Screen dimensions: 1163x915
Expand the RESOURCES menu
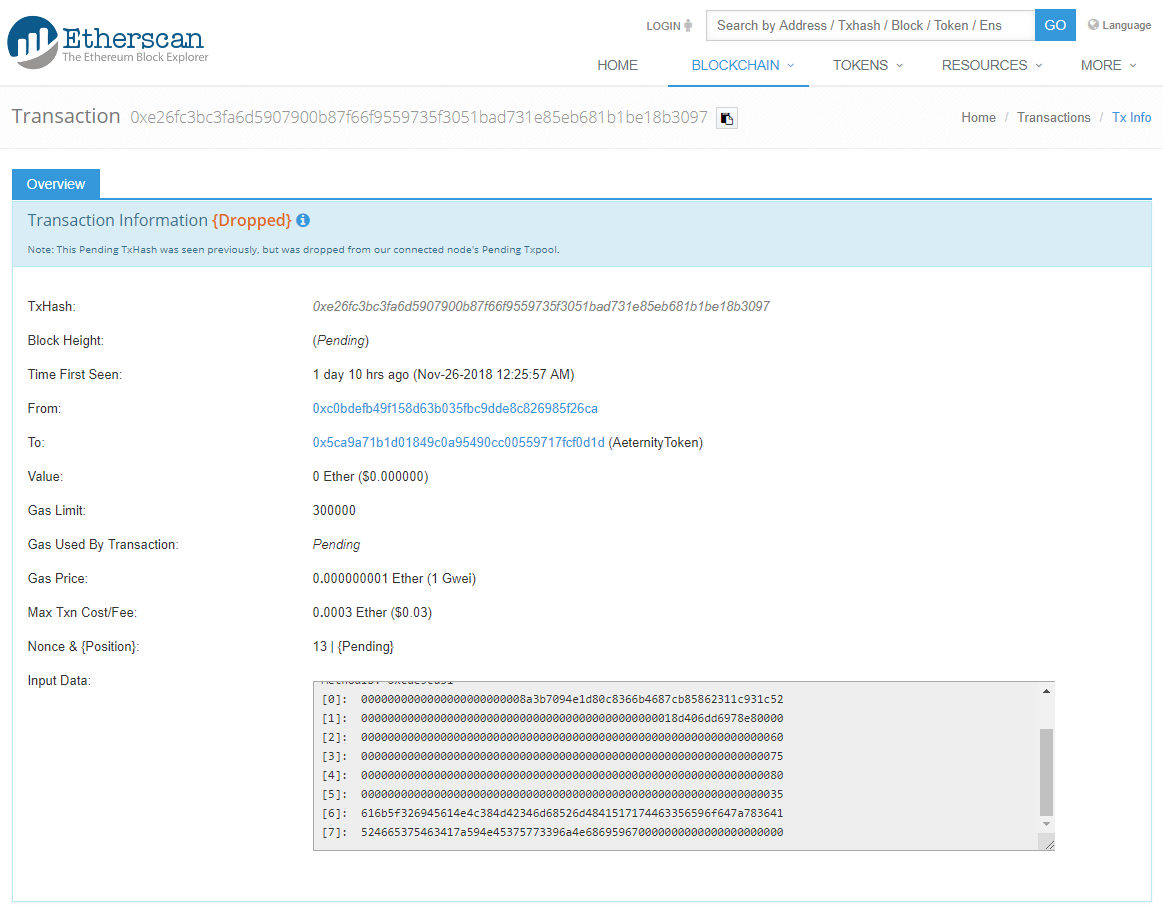pyautogui.click(x=992, y=65)
